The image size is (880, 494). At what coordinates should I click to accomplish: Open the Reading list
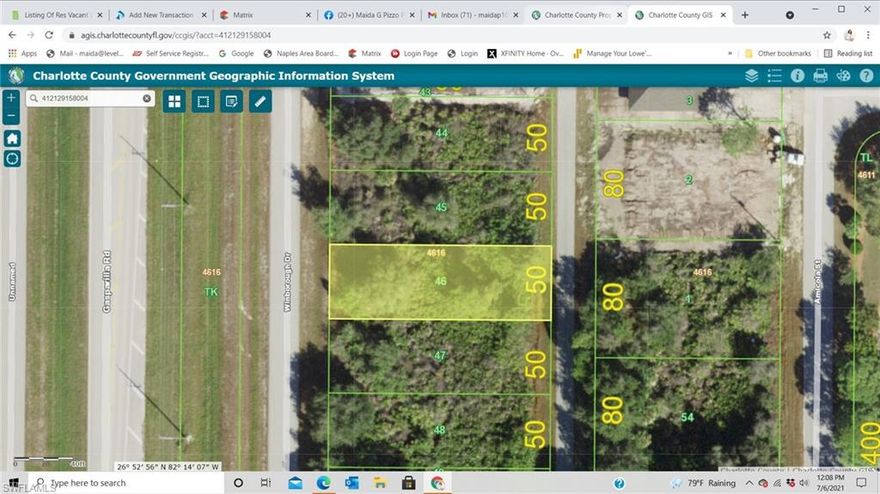pyautogui.click(x=848, y=53)
